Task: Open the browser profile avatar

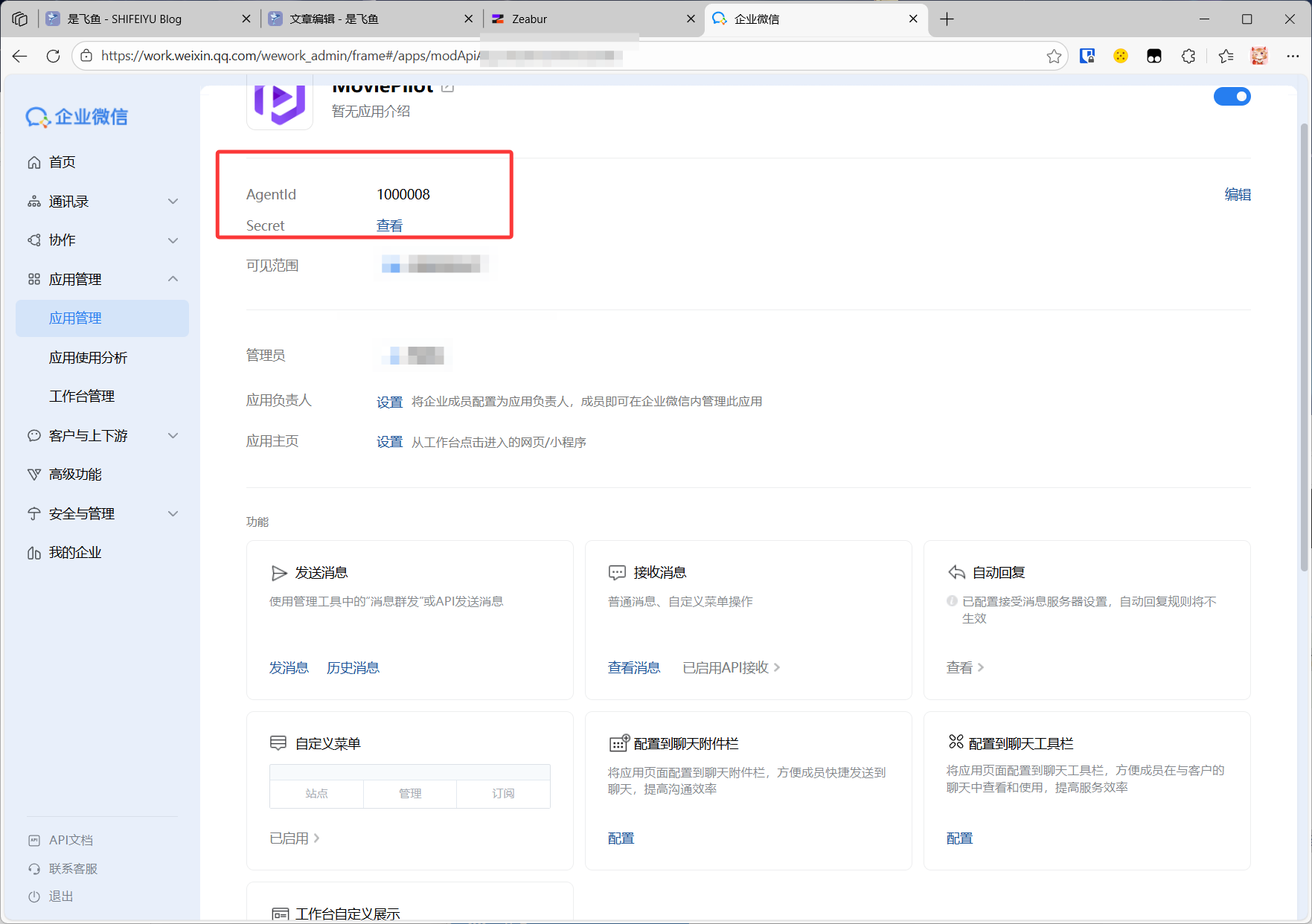Action: coord(1259,56)
